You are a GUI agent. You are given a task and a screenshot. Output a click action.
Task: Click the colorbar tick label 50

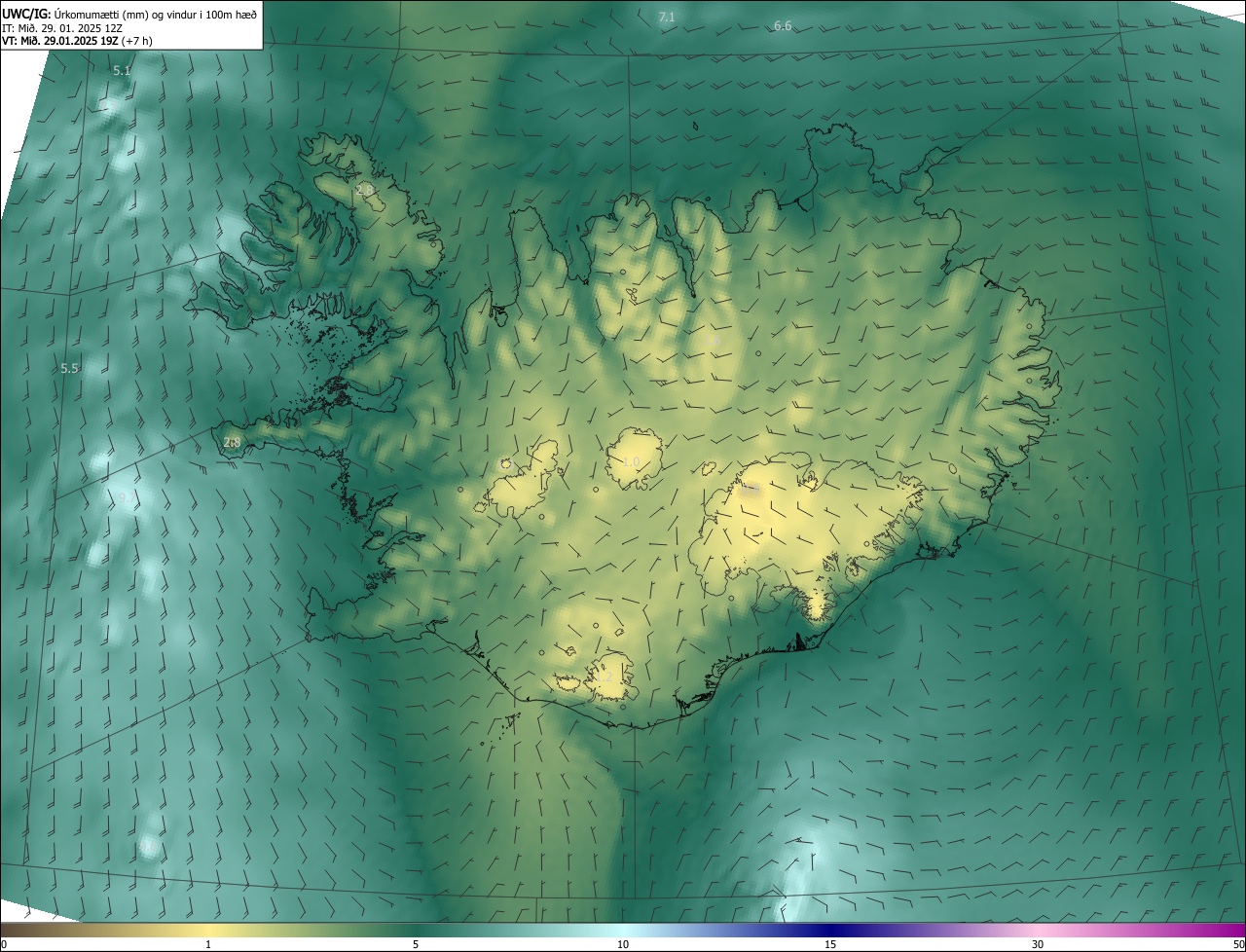[1238, 945]
